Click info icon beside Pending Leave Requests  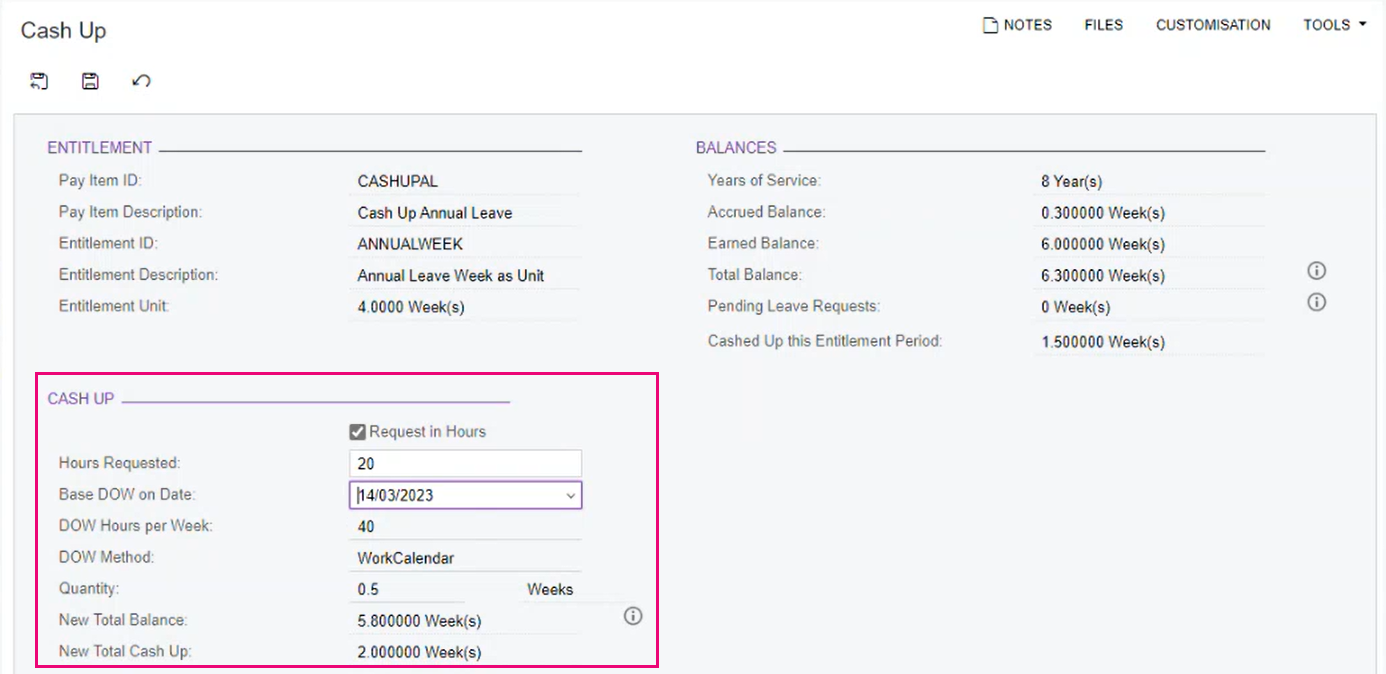1317,302
